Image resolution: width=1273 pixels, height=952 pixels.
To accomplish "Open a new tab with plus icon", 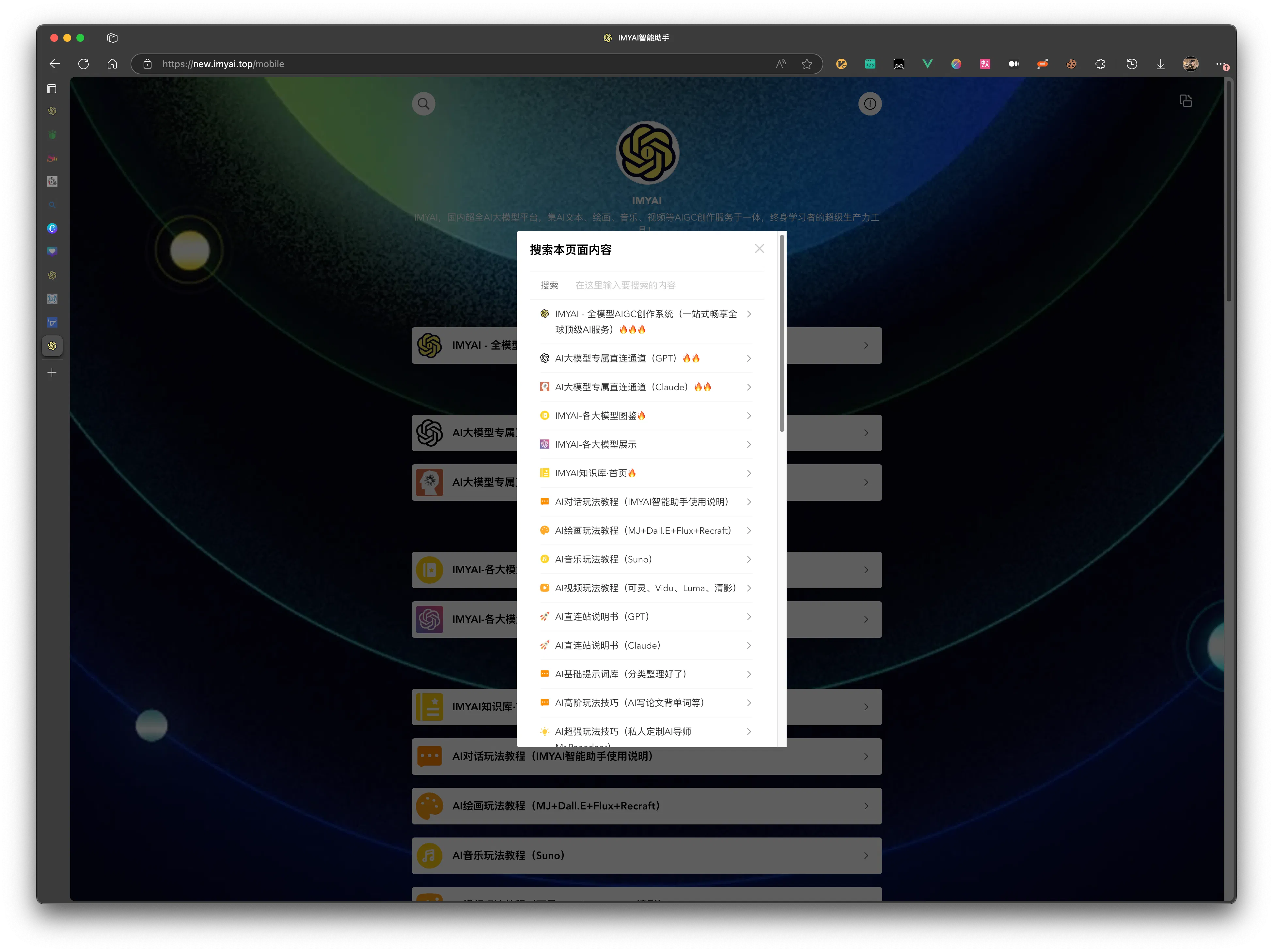I will [x=52, y=373].
